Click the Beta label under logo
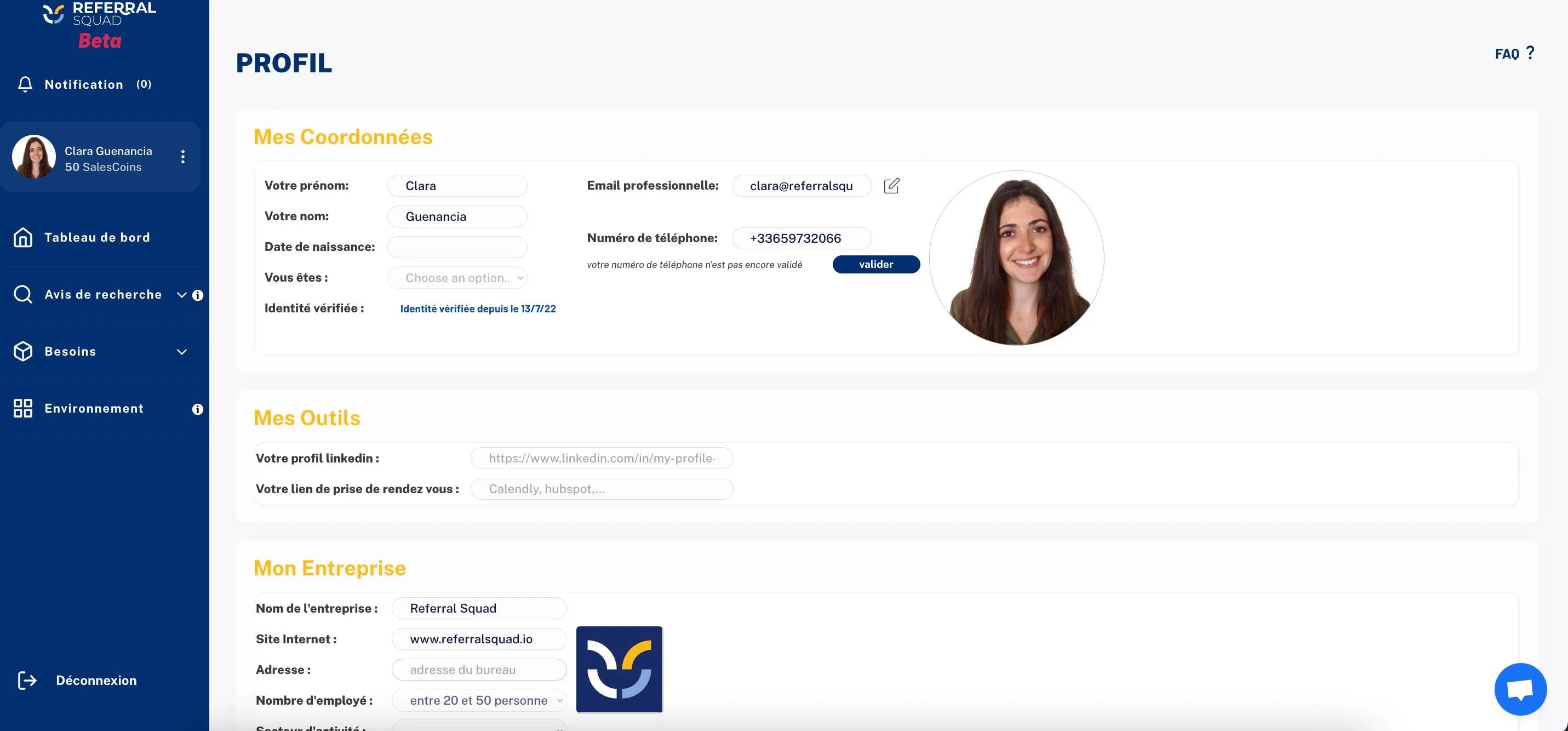 coord(100,40)
